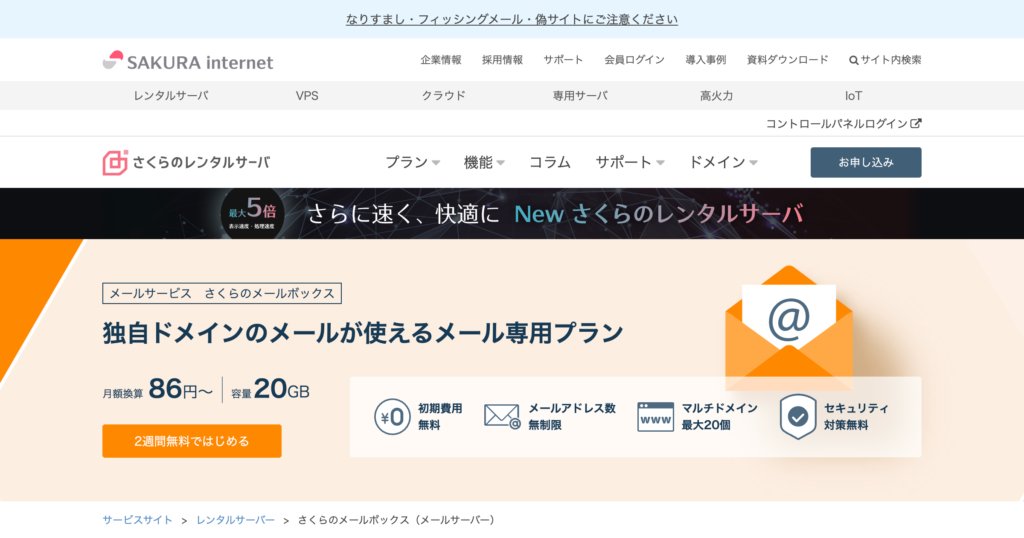Open サイト内検索 site search
The image size is (1024, 538).
(x=885, y=60)
